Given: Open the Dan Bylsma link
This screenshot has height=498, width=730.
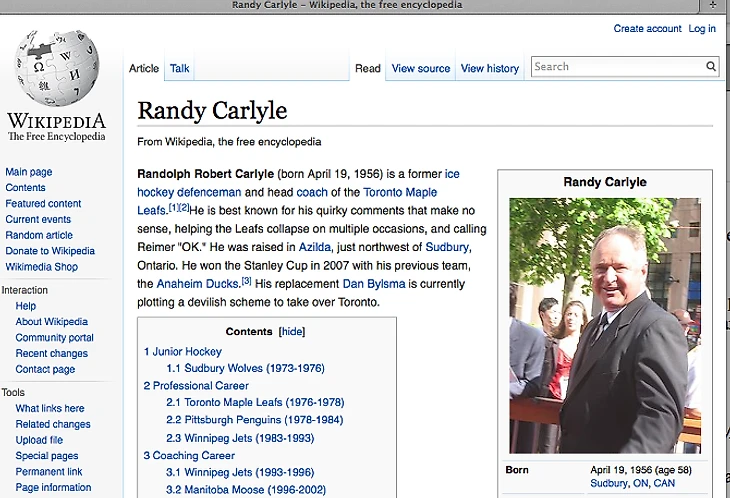Looking at the screenshot, I should 374,284.
